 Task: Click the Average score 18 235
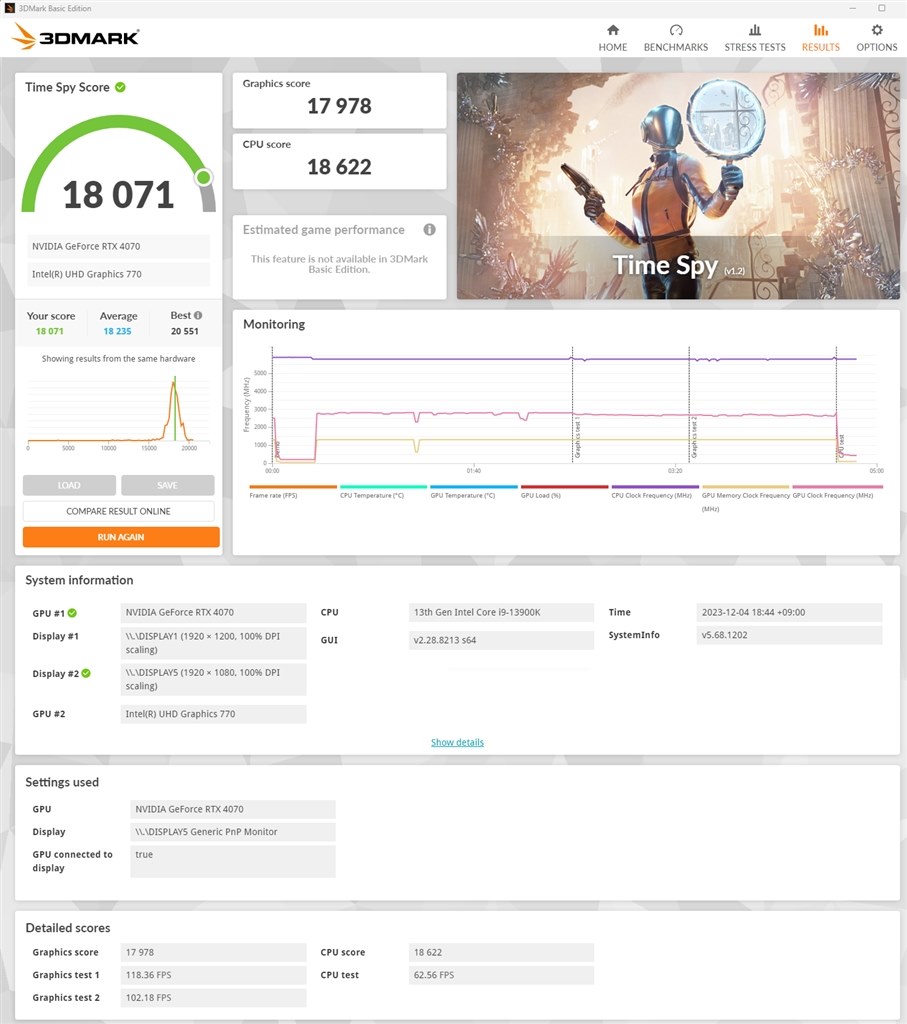pos(118,331)
